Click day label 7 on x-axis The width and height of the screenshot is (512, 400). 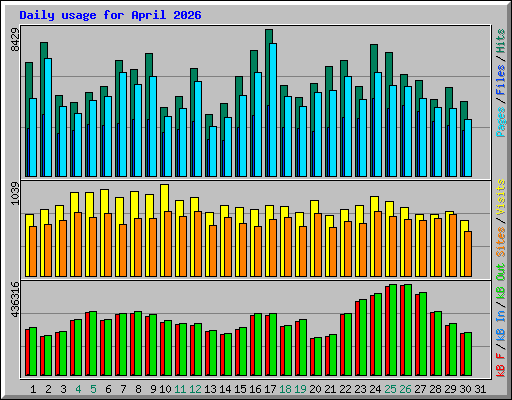pyautogui.click(x=123, y=389)
